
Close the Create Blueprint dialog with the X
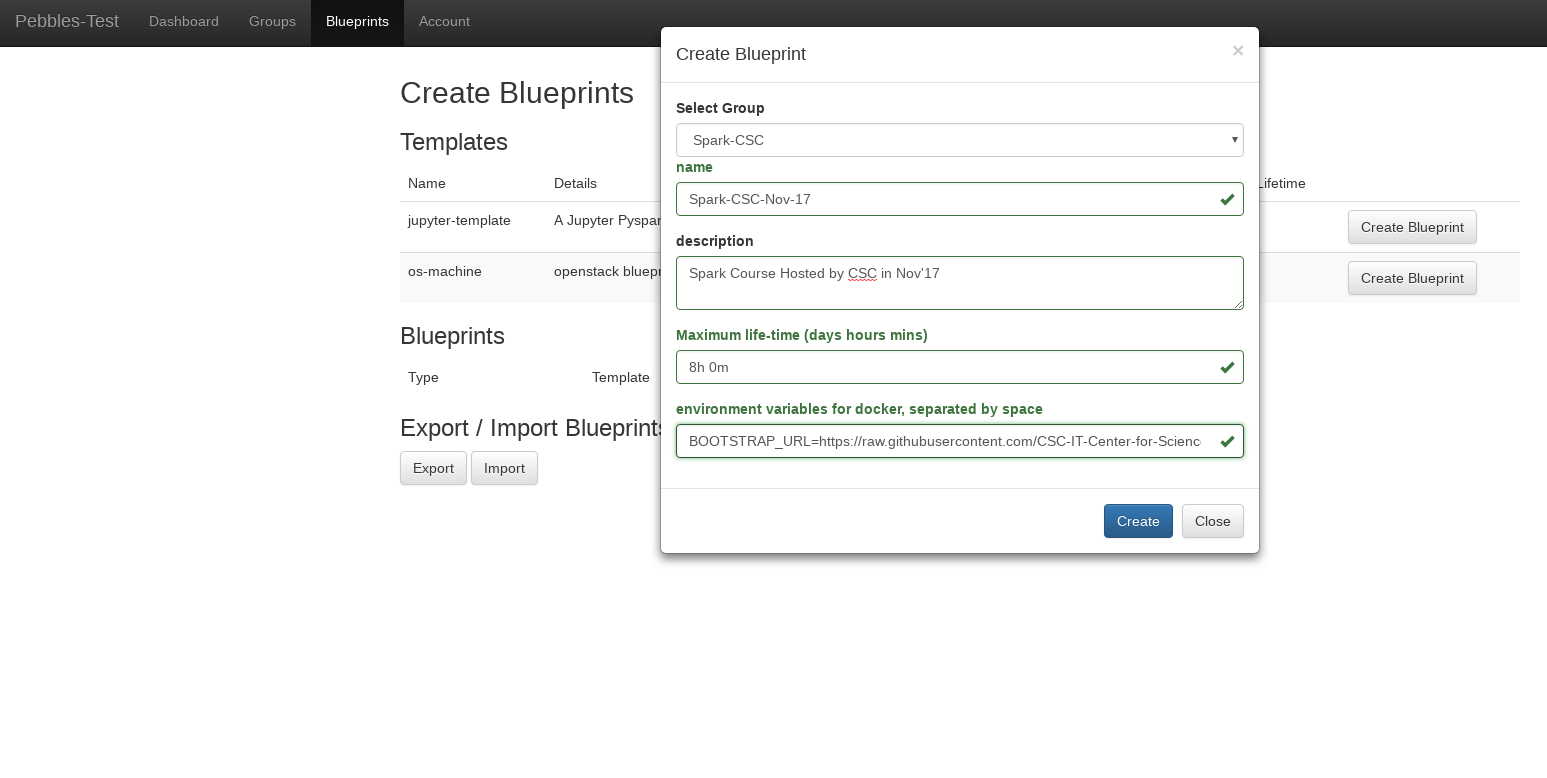pyautogui.click(x=1238, y=51)
